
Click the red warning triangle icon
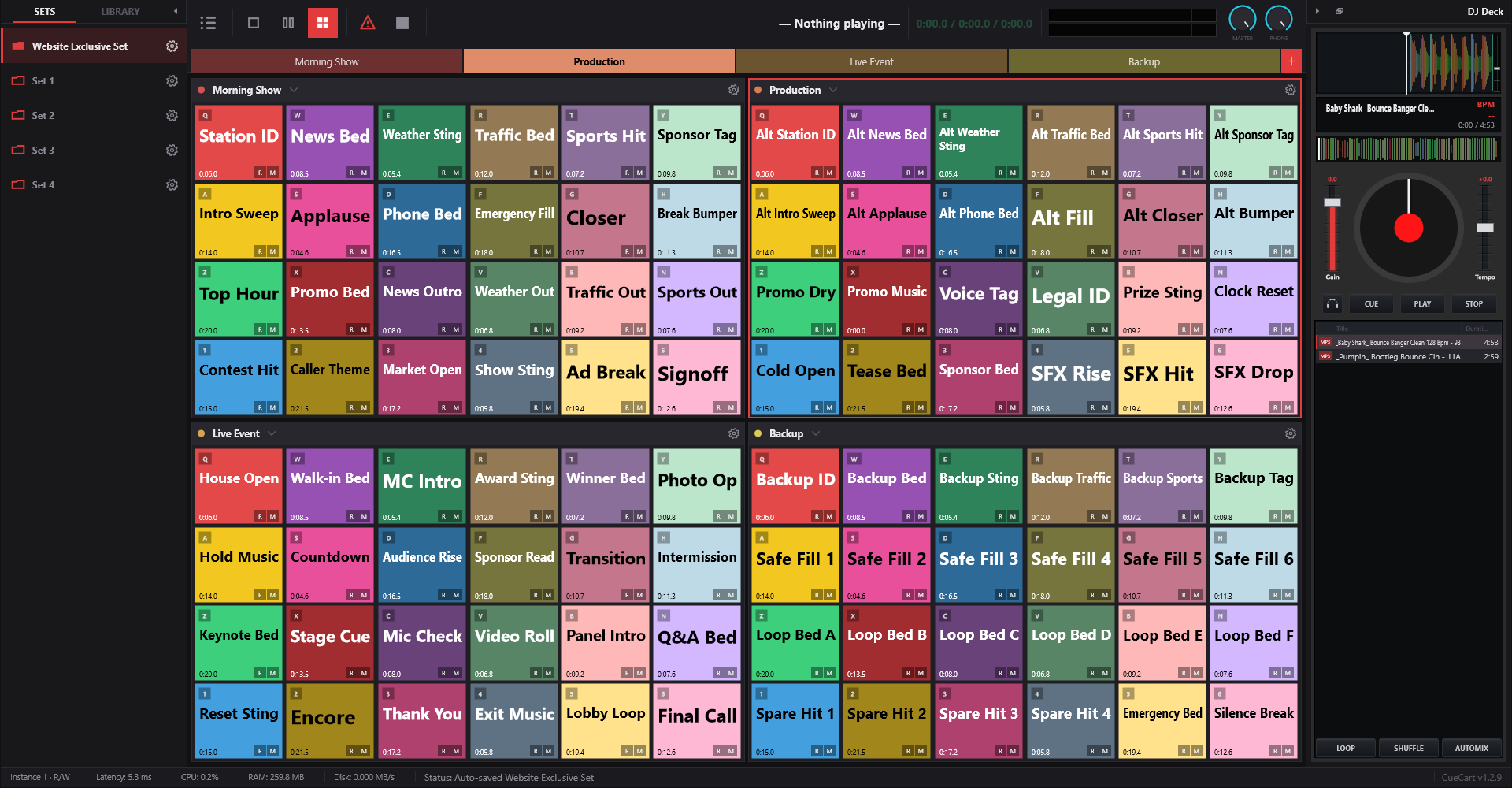coord(368,23)
